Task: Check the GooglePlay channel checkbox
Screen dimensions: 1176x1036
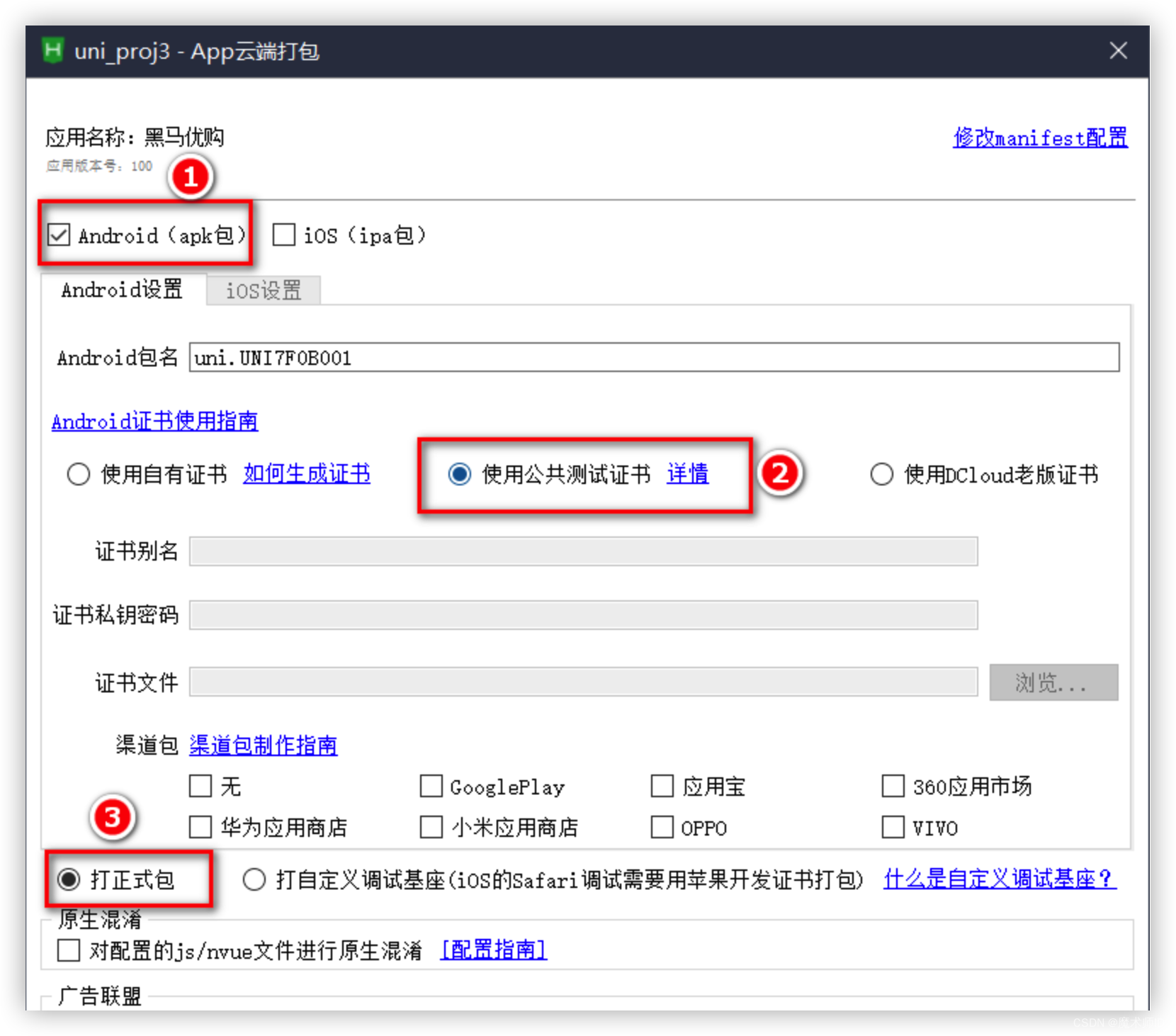Action: click(x=431, y=786)
